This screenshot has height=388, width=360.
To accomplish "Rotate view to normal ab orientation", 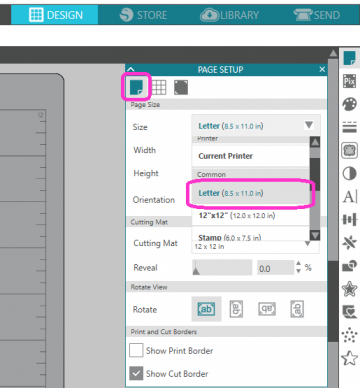I will click(206, 309).
